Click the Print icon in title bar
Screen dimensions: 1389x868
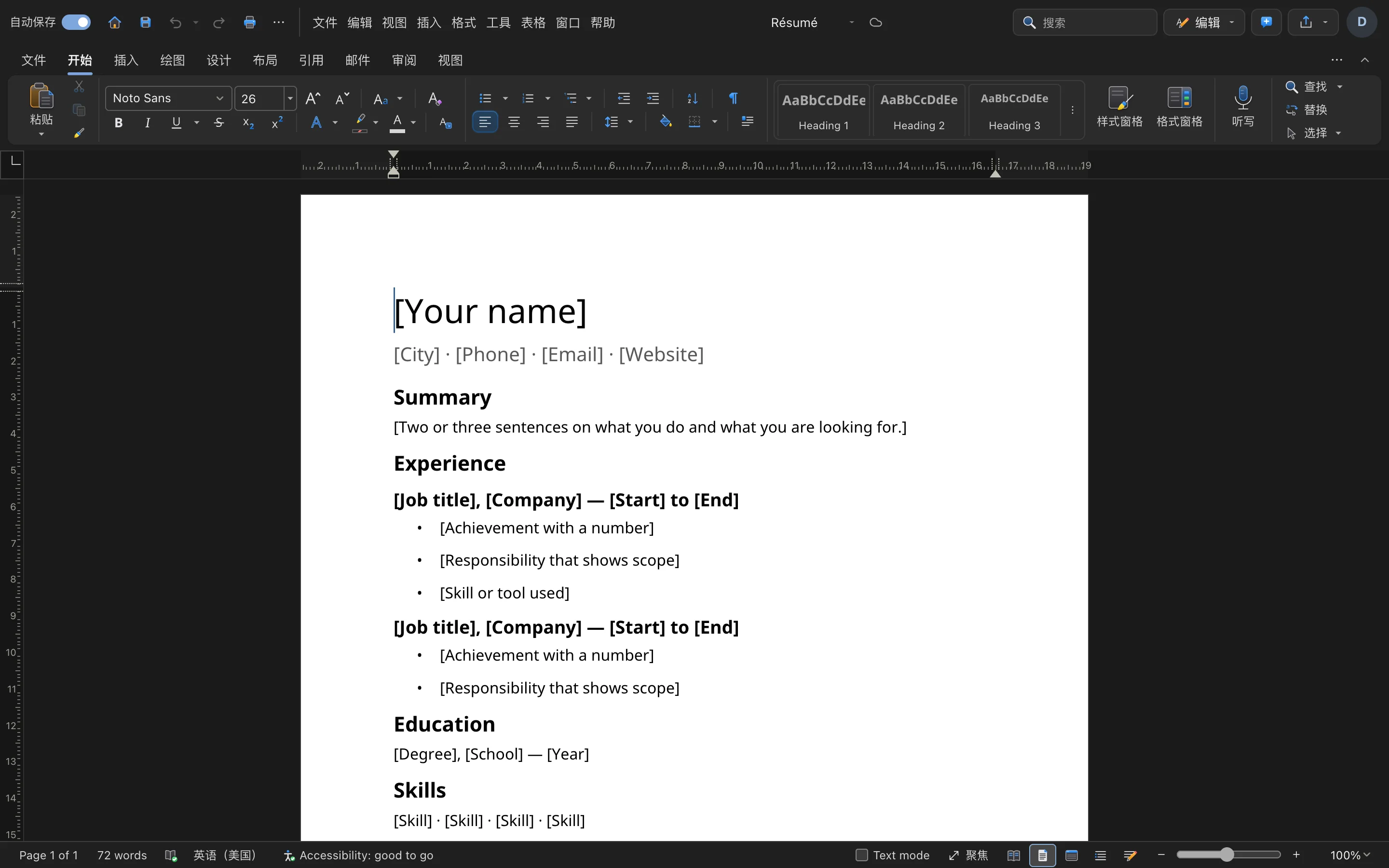(x=249, y=22)
